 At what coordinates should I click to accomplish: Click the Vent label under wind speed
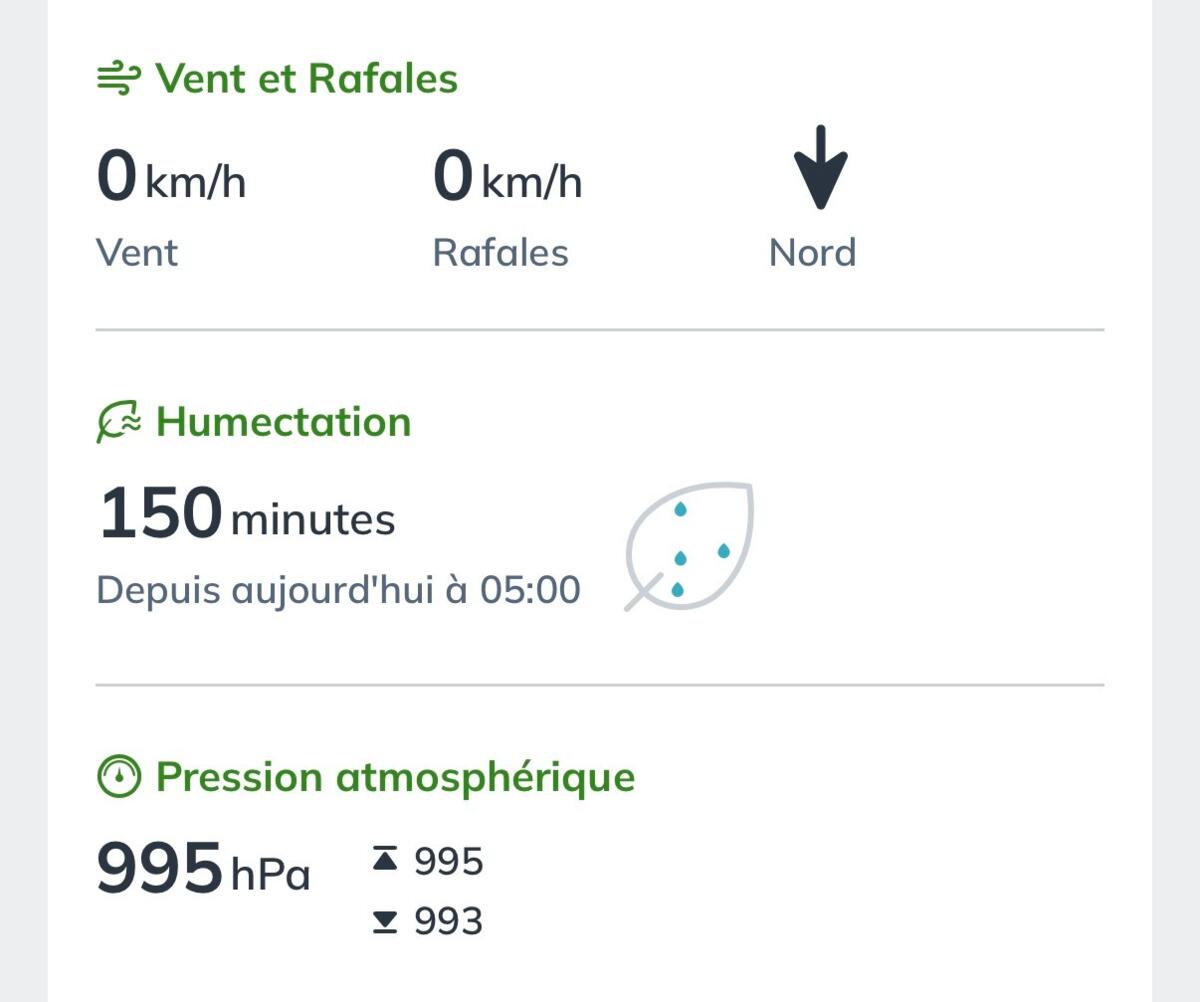[137, 252]
